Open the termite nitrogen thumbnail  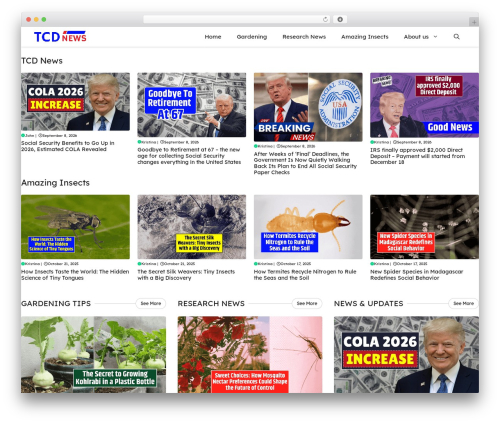308,227
